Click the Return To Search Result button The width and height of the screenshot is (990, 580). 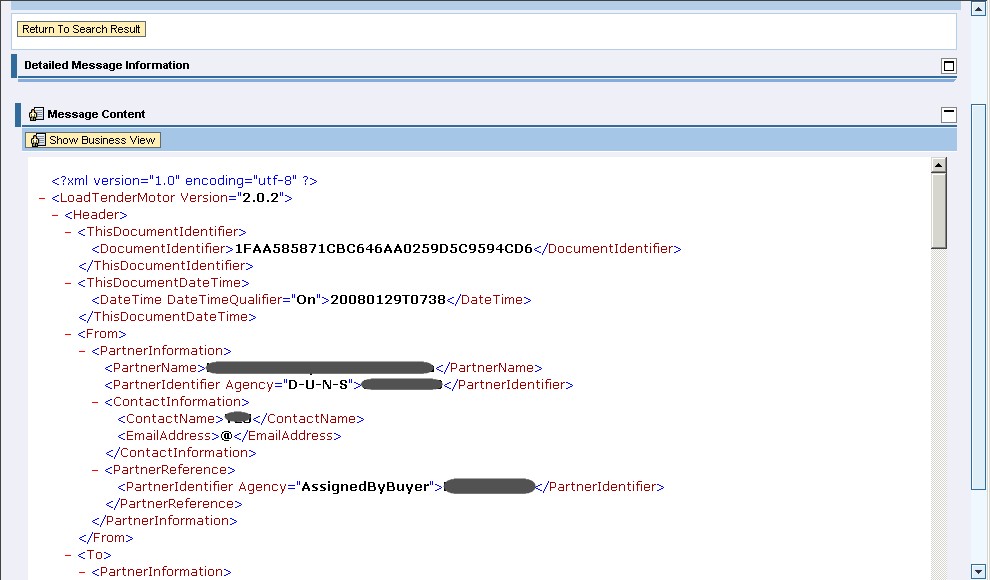click(x=82, y=29)
